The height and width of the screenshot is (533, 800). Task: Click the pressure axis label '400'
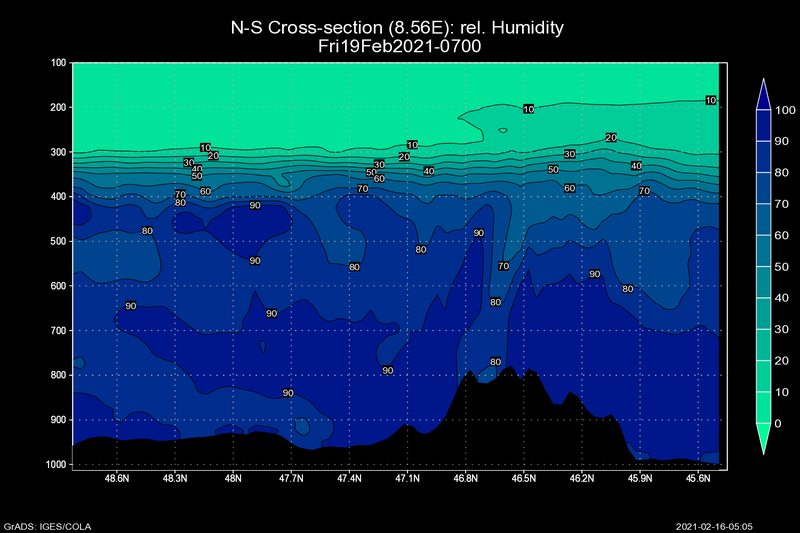[59, 196]
